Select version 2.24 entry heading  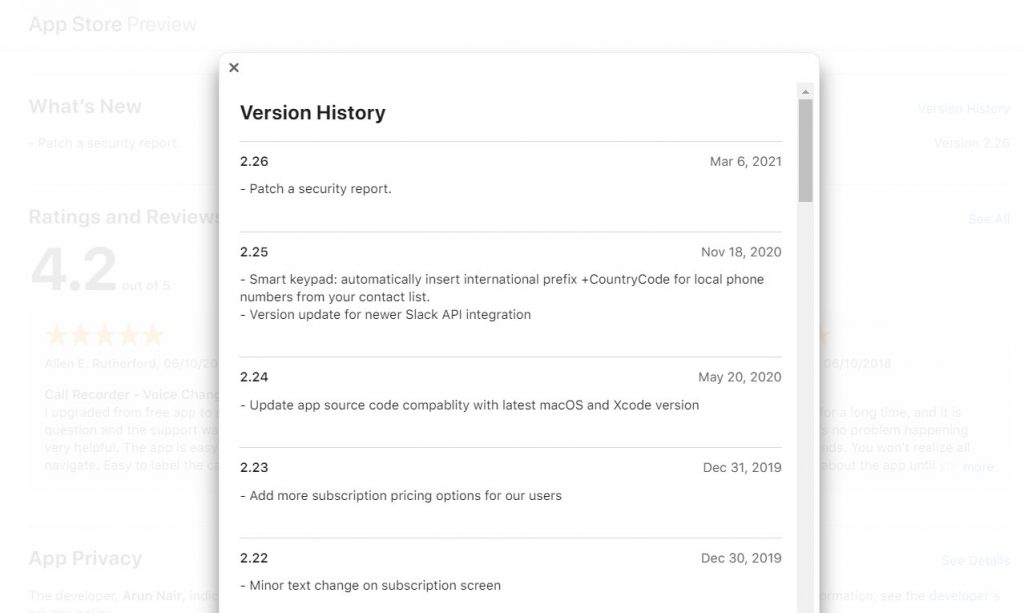pyautogui.click(x=254, y=377)
